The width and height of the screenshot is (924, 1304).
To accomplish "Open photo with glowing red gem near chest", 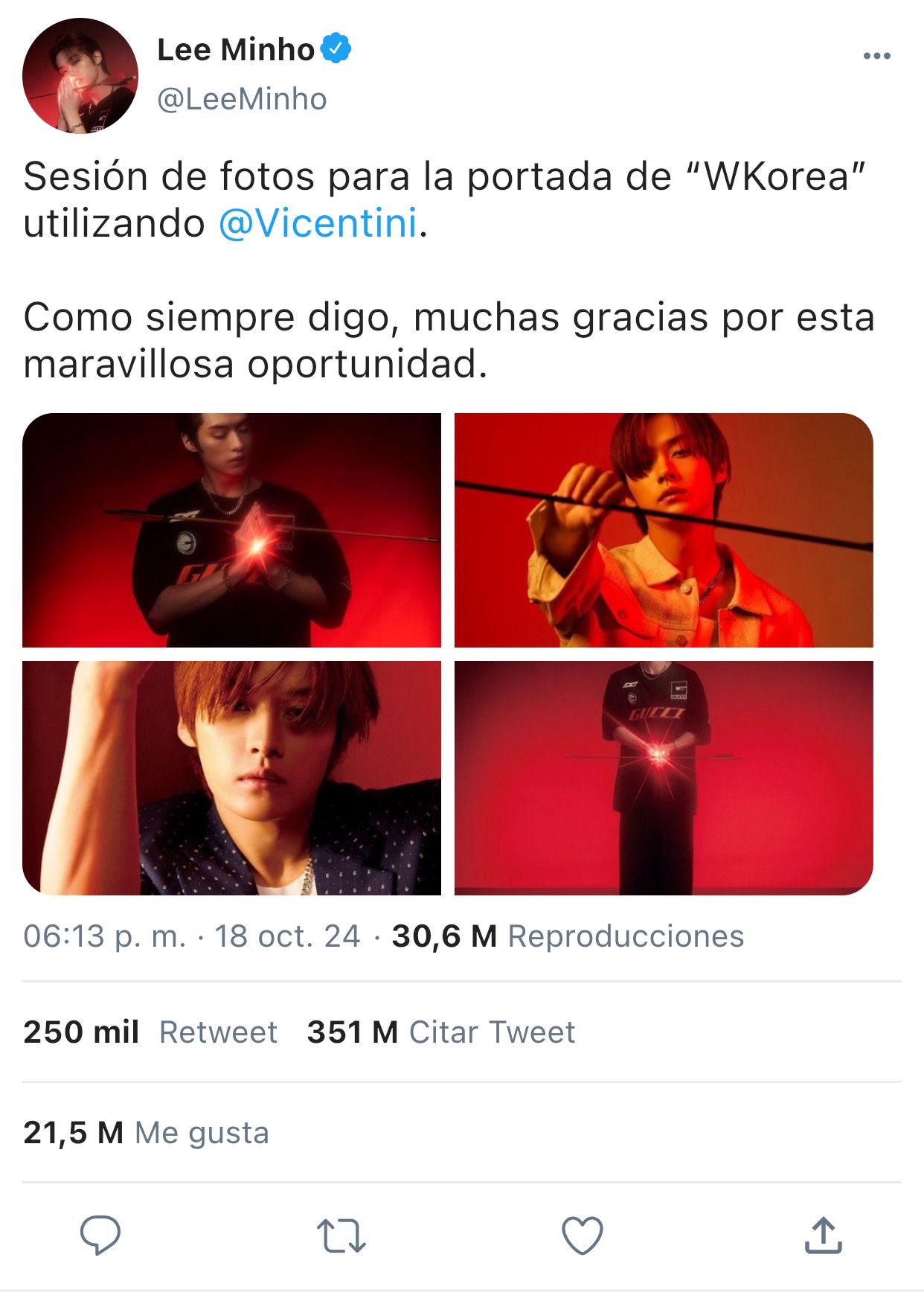I will click(x=231, y=530).
